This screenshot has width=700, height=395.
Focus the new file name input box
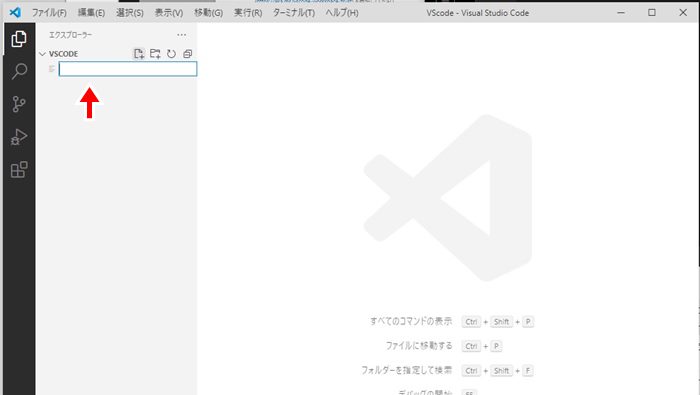[128, 69]
